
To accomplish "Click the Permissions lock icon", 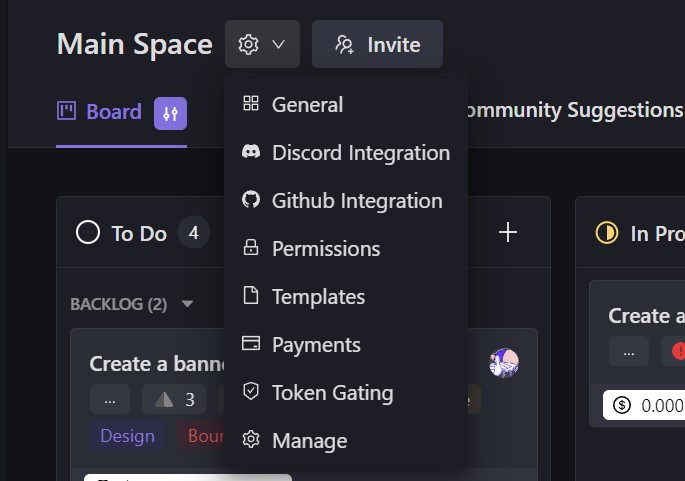I will coord(251,249).
